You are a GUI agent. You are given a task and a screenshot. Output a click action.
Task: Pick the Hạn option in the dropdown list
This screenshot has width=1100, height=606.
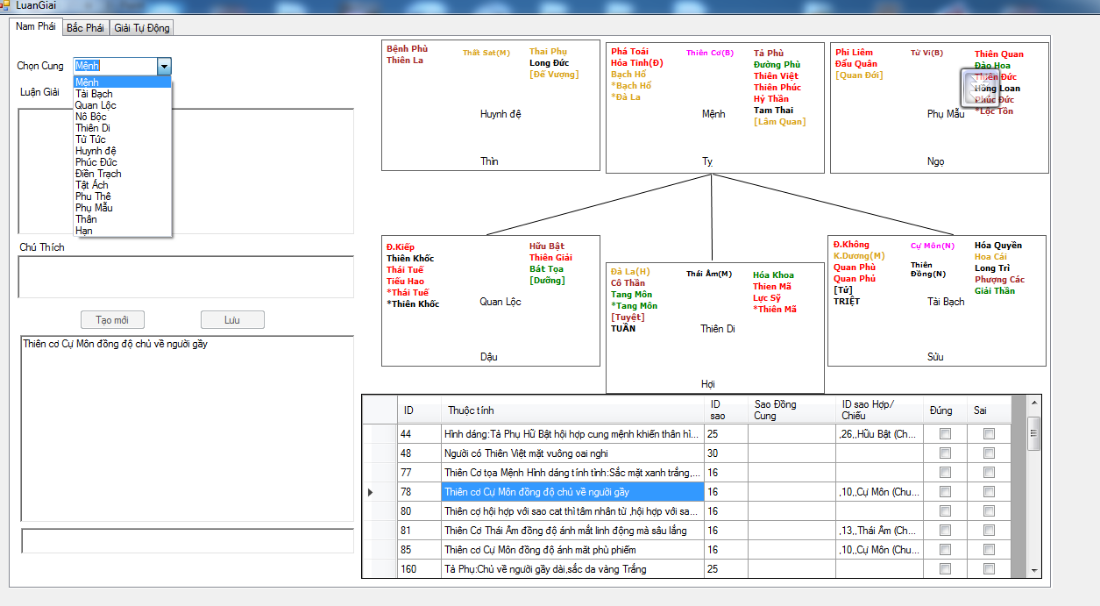click(x=84, y=230)
